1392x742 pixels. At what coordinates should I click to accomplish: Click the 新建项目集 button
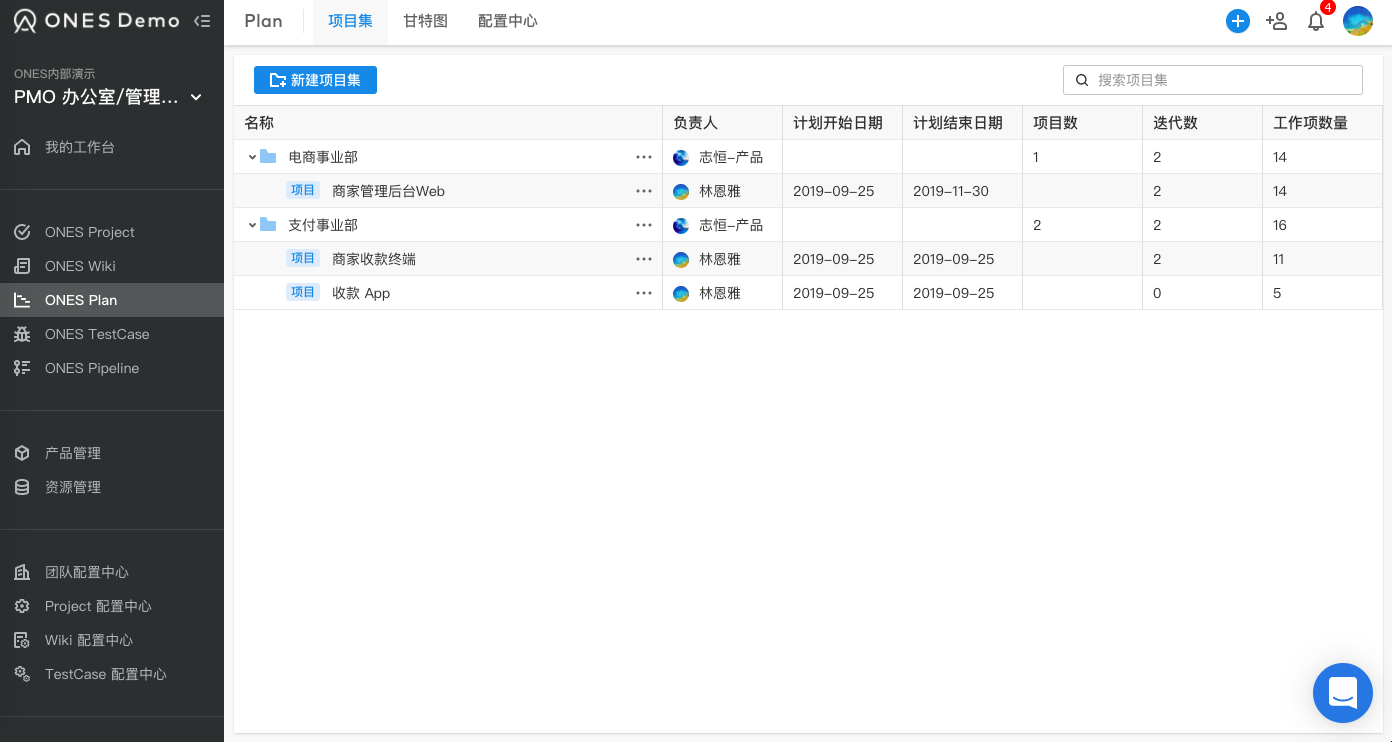315,80
